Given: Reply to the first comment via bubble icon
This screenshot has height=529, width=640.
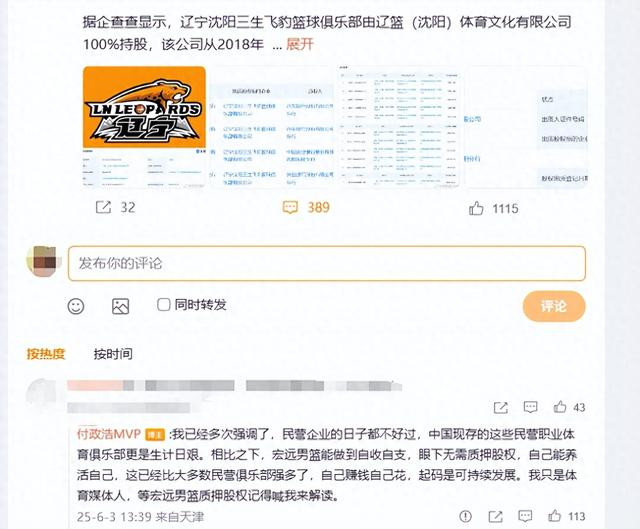Looking at the screenshot, I should tap(530, 407).
